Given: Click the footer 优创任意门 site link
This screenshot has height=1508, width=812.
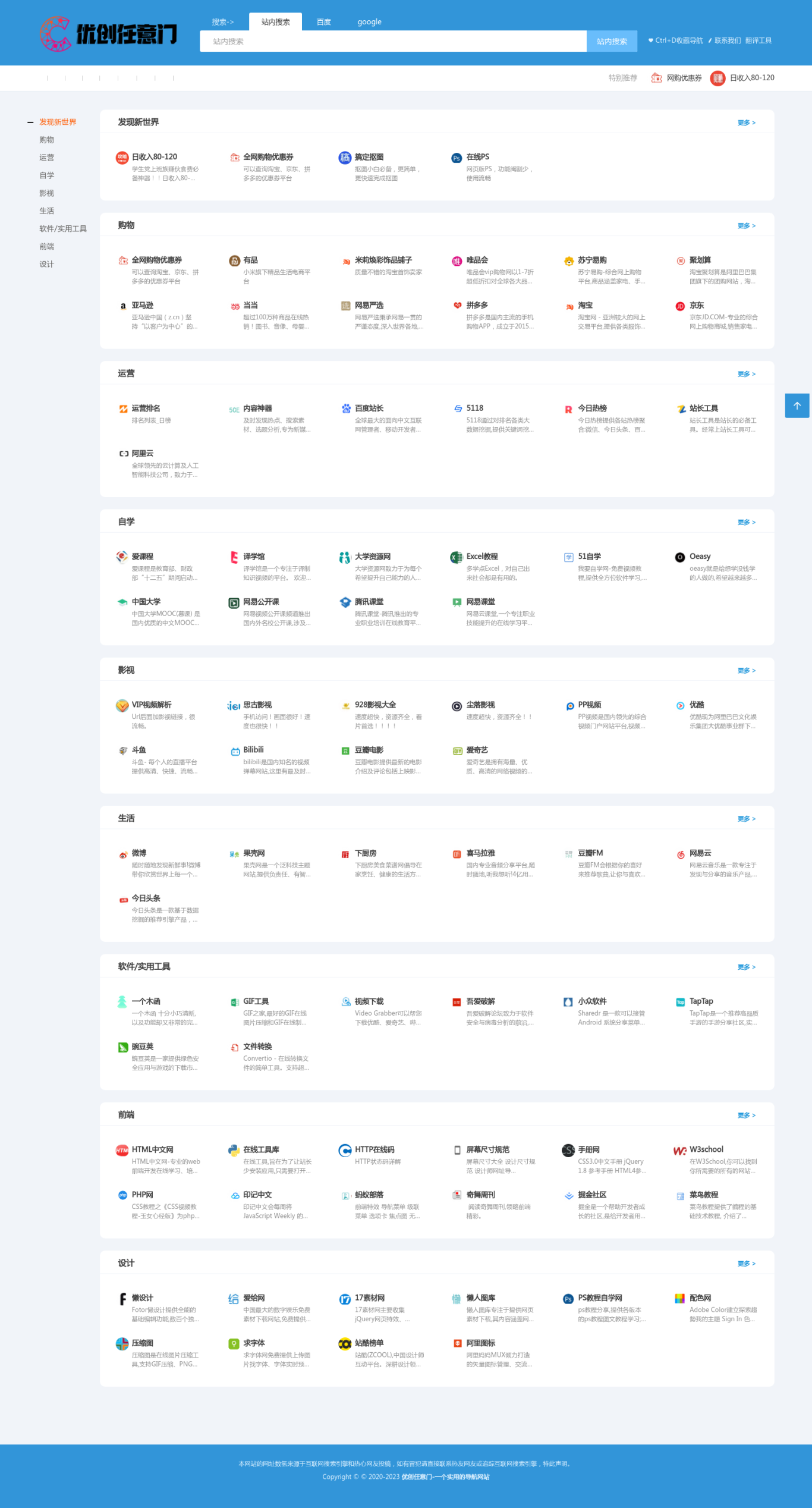Looking at the screenshot, I should coord(445,1476).
